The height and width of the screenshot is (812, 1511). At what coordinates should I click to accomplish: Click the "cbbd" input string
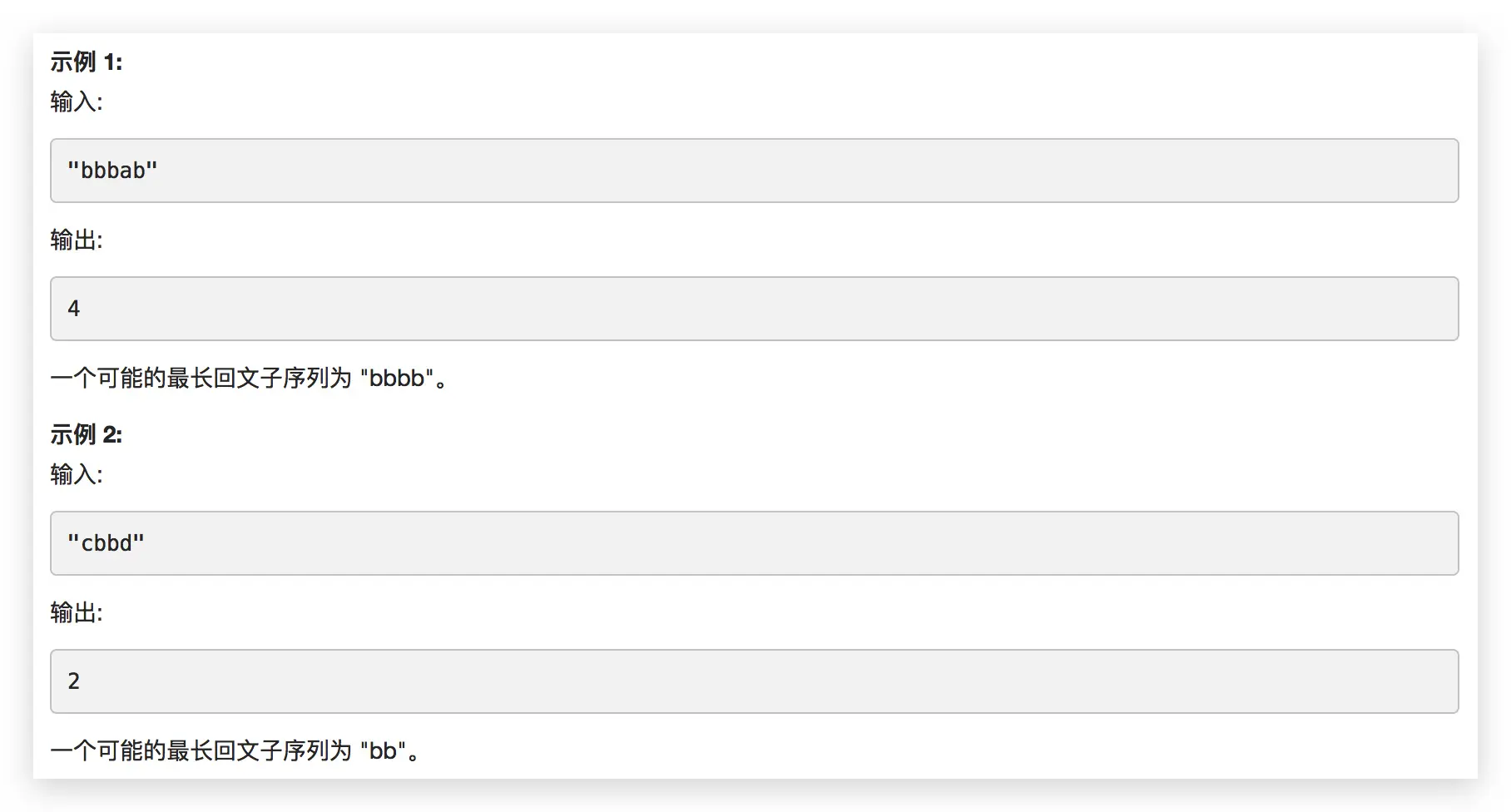(x=106, y=543)
